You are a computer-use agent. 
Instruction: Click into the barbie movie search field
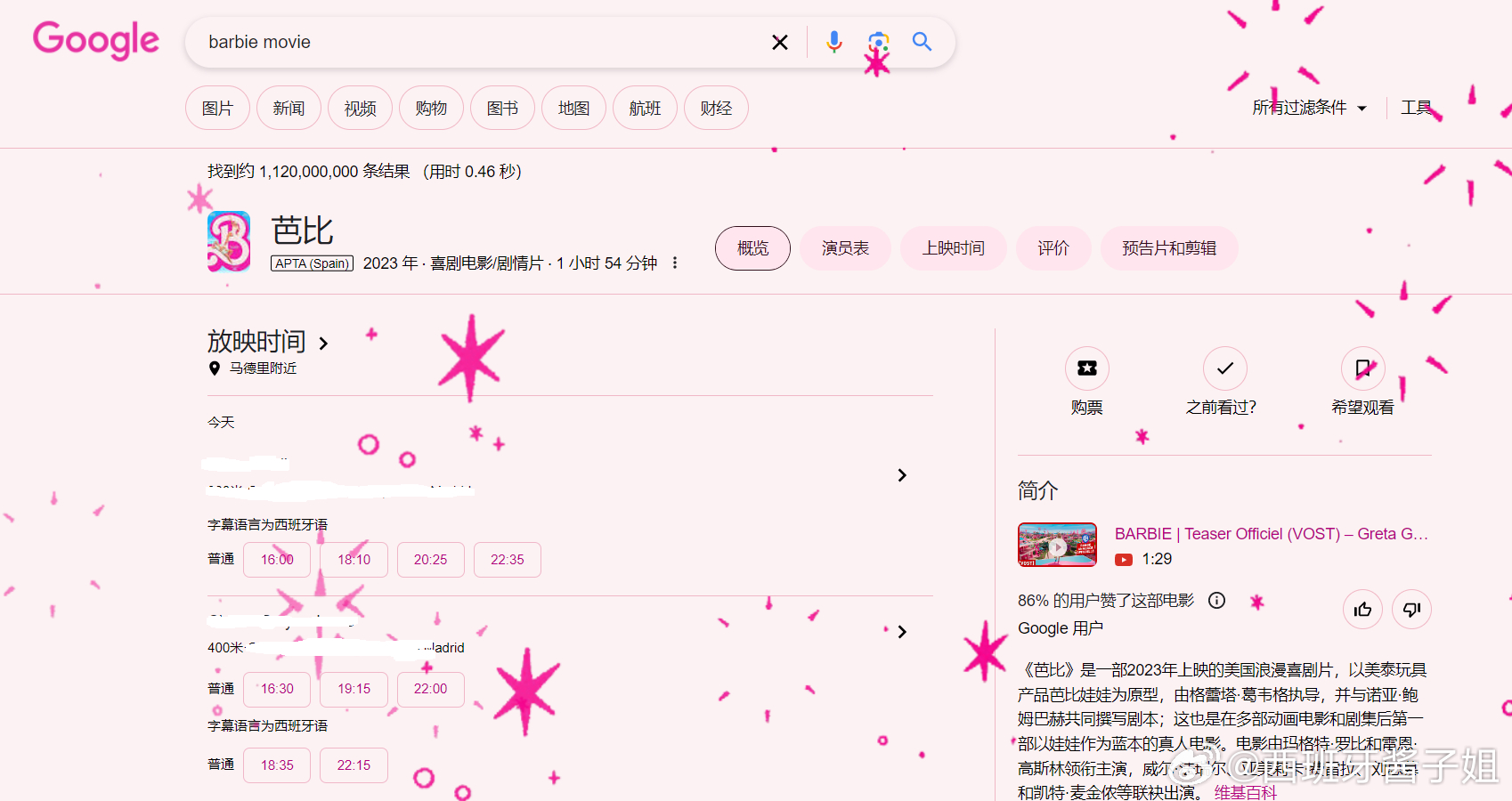tap(481, 42)
